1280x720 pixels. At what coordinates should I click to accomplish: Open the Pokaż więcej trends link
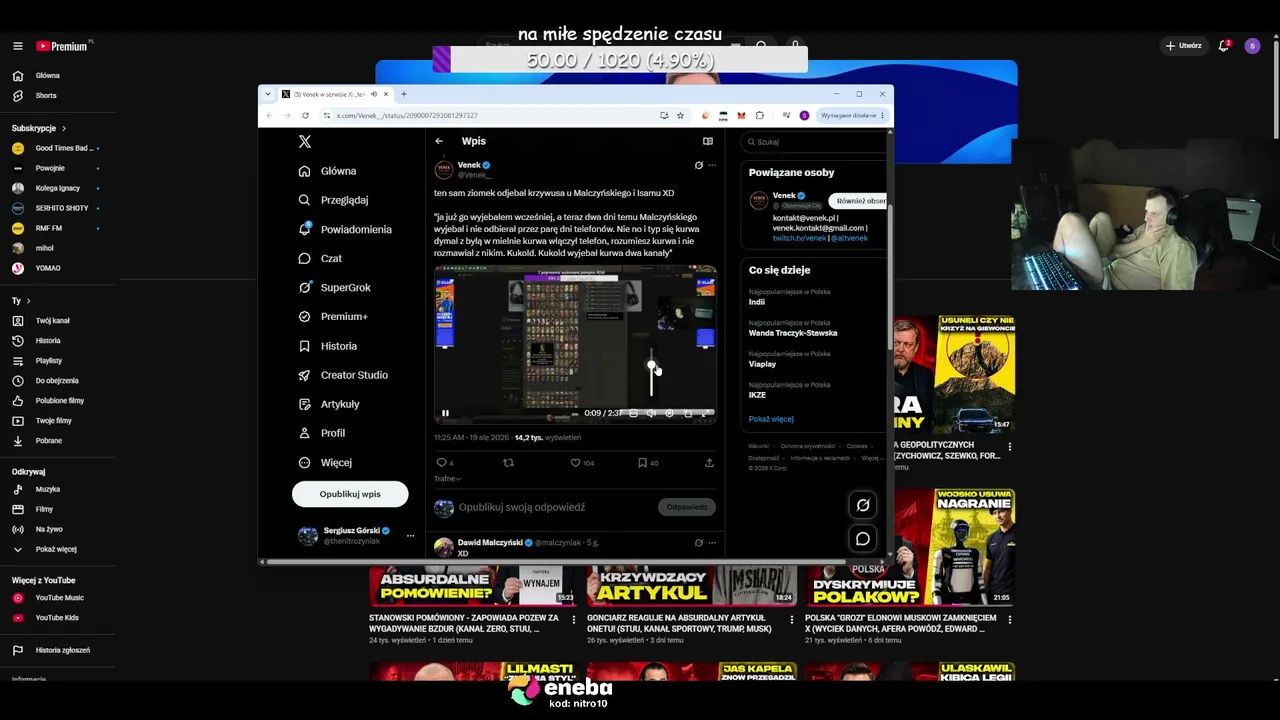click(771, 419)
